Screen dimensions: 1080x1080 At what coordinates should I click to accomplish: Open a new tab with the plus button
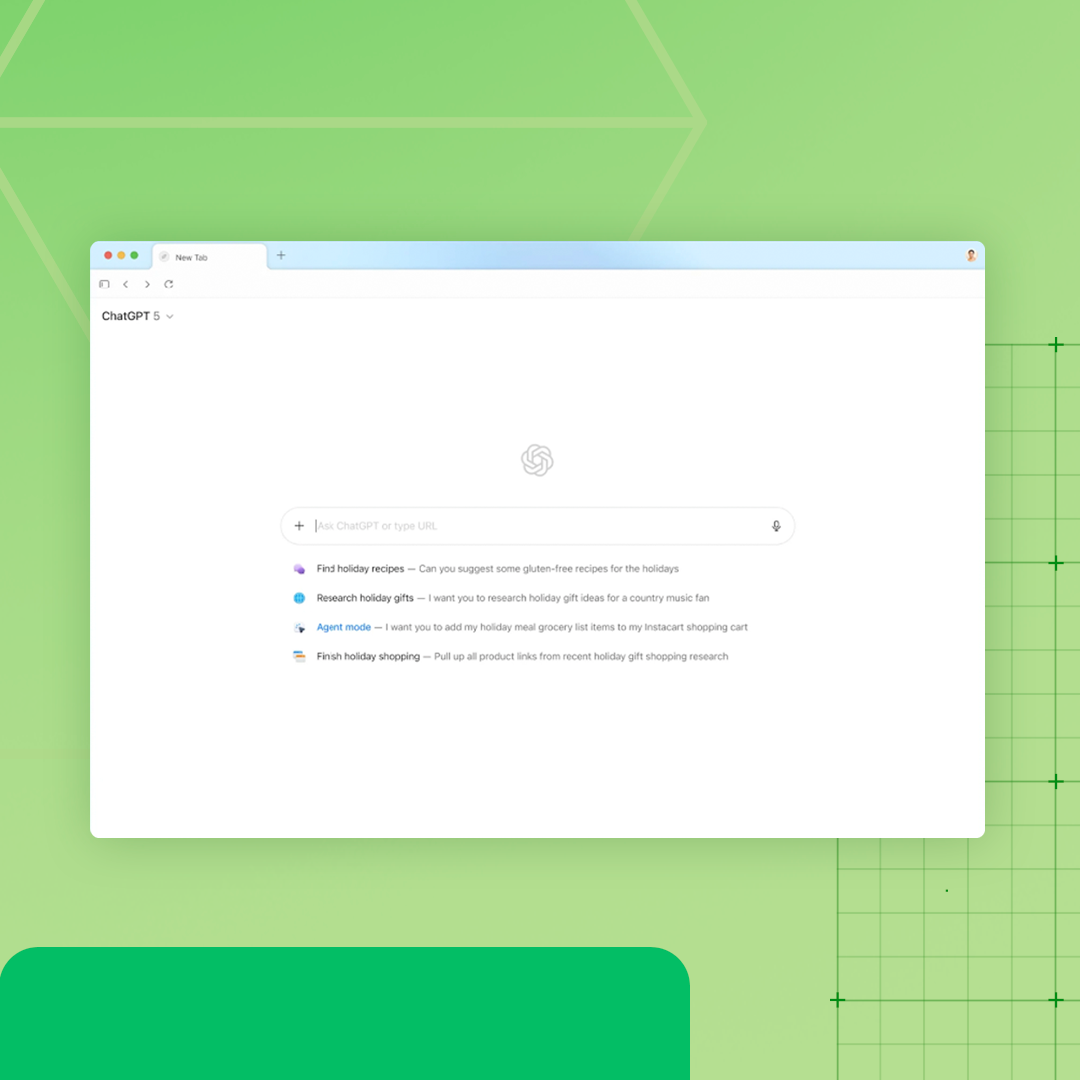pyautogui.click(x=281, y=255)
